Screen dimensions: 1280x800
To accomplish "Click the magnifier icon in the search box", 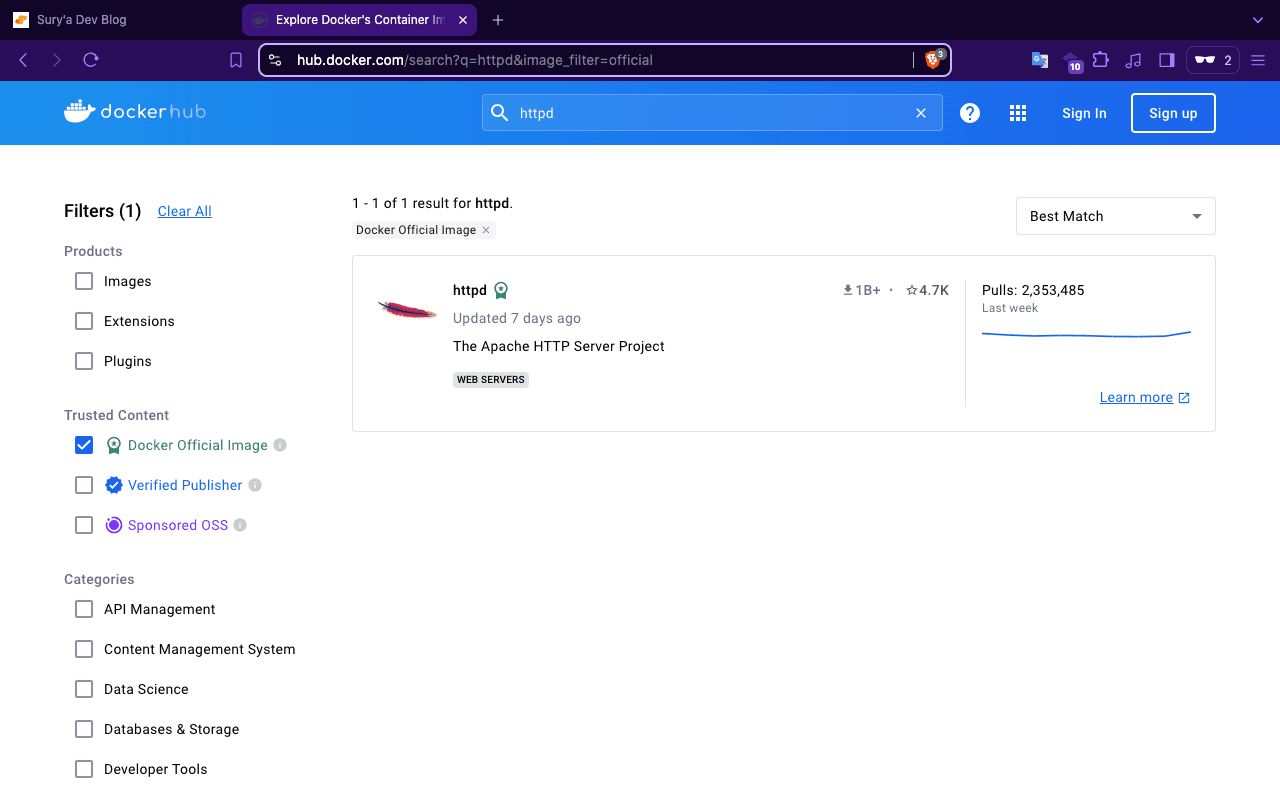I will coord(499,113).
